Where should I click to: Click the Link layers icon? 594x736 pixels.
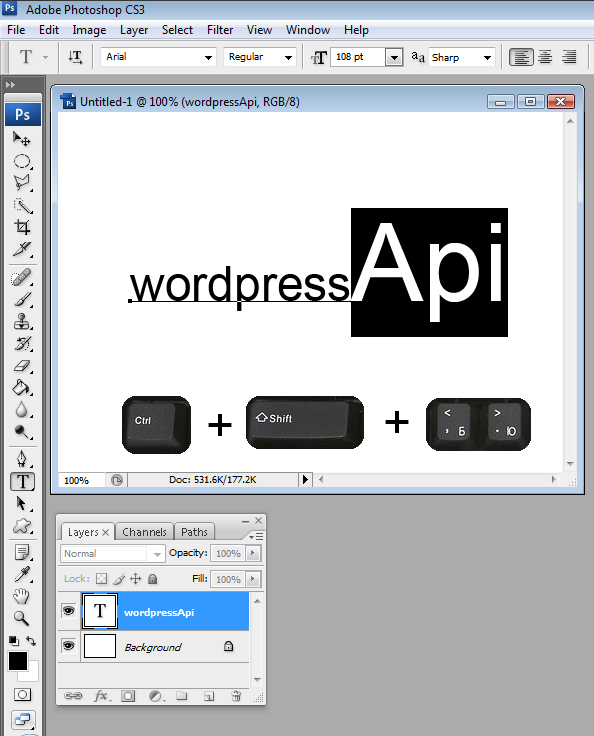coord(73,696)
